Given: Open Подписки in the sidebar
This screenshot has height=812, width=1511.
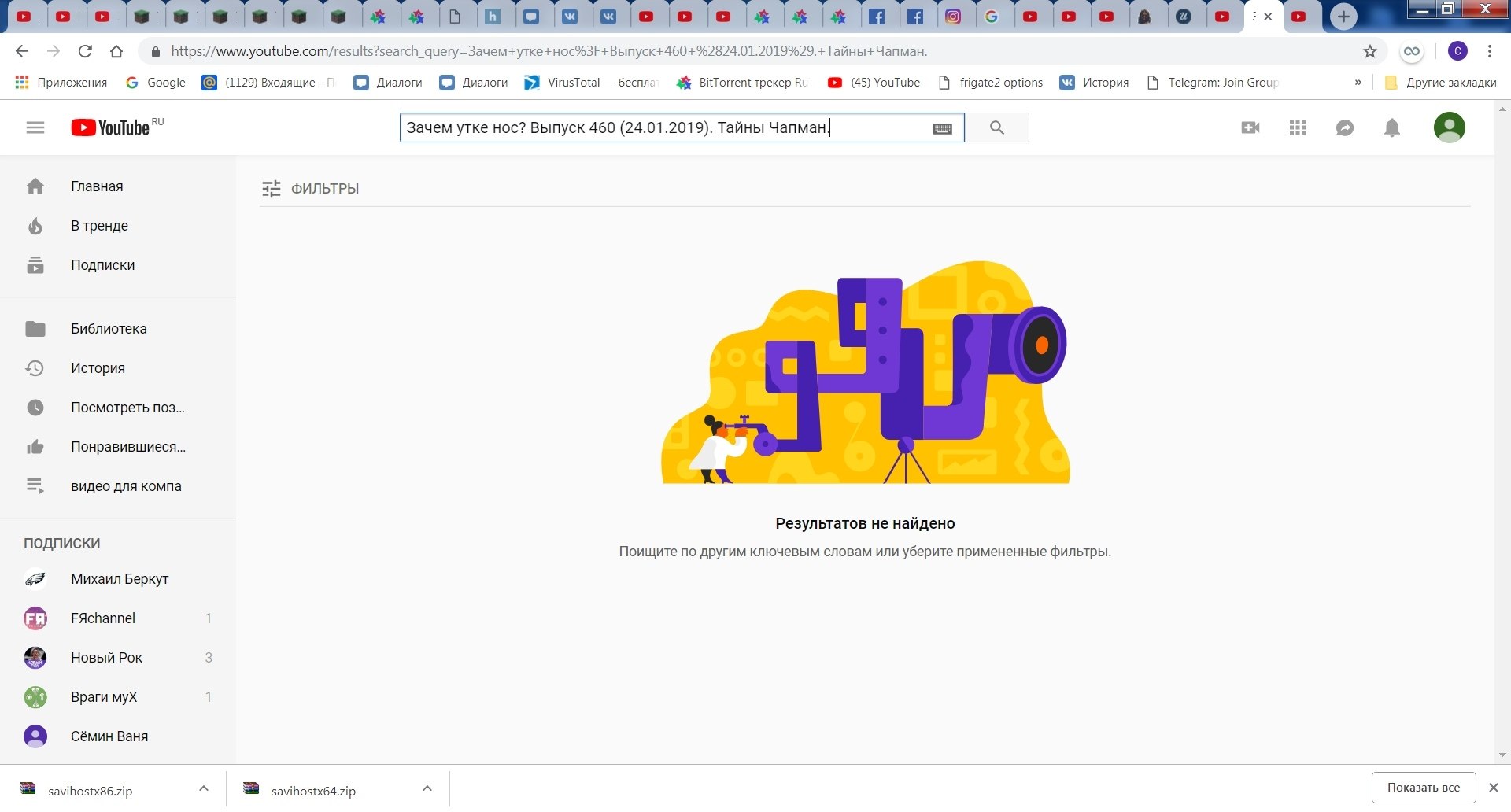Looking at the screenshot, I should pos(118,265).
